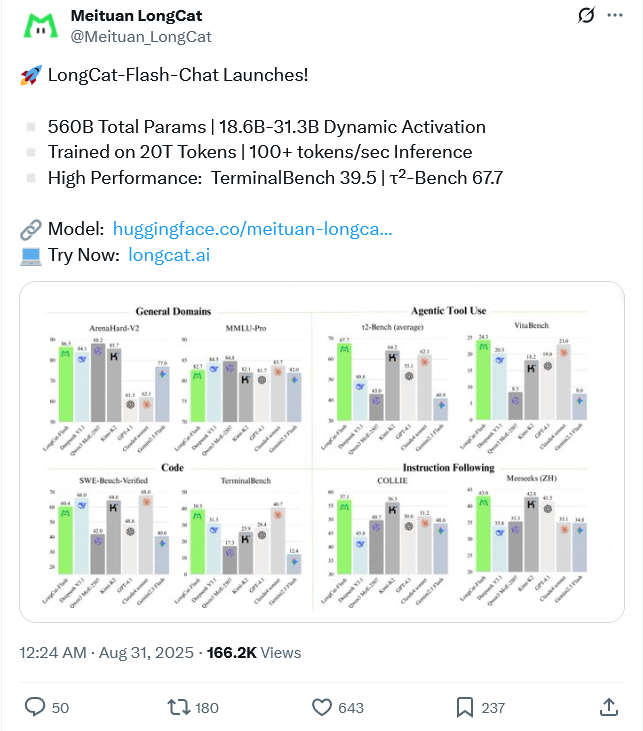Click the repost arrows icon
The width and height of the screenshot is (643, 731).
(179, 707)
